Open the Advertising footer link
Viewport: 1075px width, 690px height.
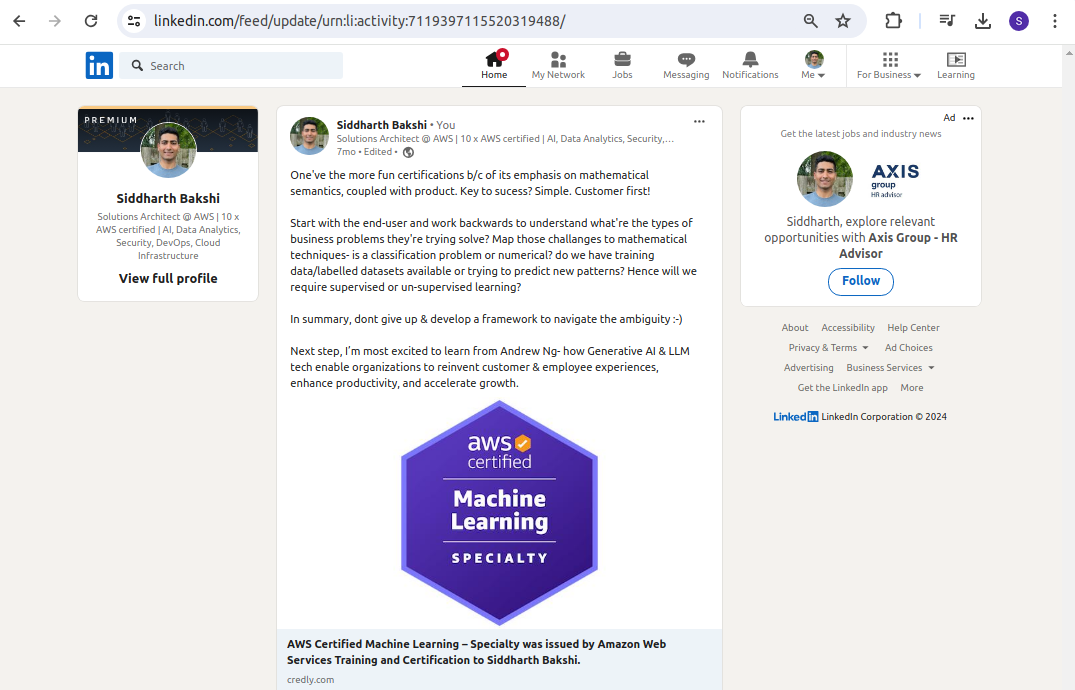[808, 368]
